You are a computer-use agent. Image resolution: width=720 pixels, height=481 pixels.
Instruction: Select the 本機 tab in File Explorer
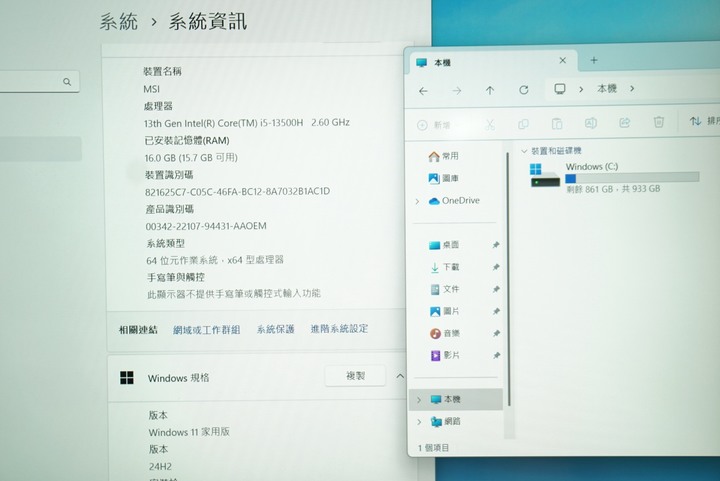point(491,62)
